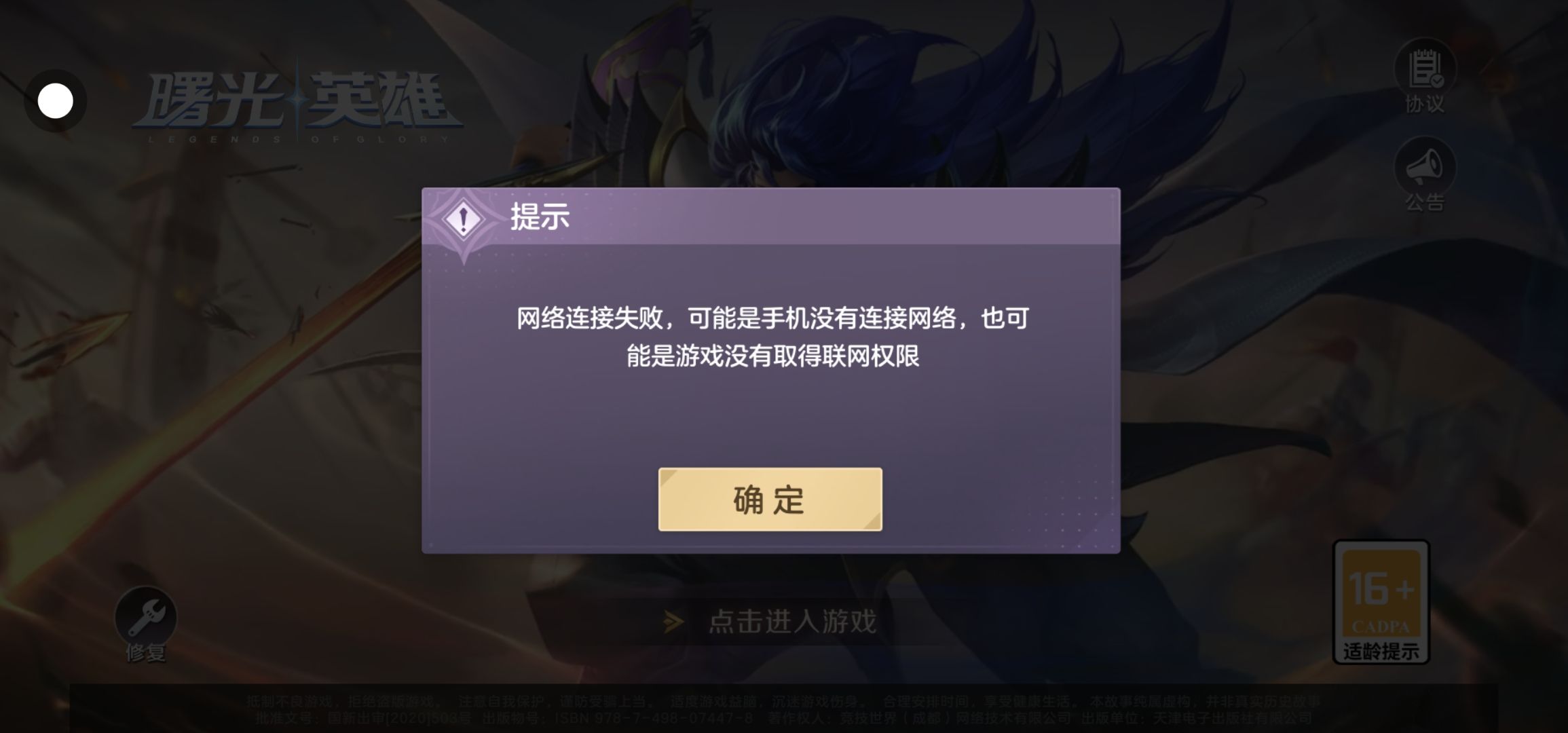Open the 协议 agreement clipboard icon

(1425, 70)
